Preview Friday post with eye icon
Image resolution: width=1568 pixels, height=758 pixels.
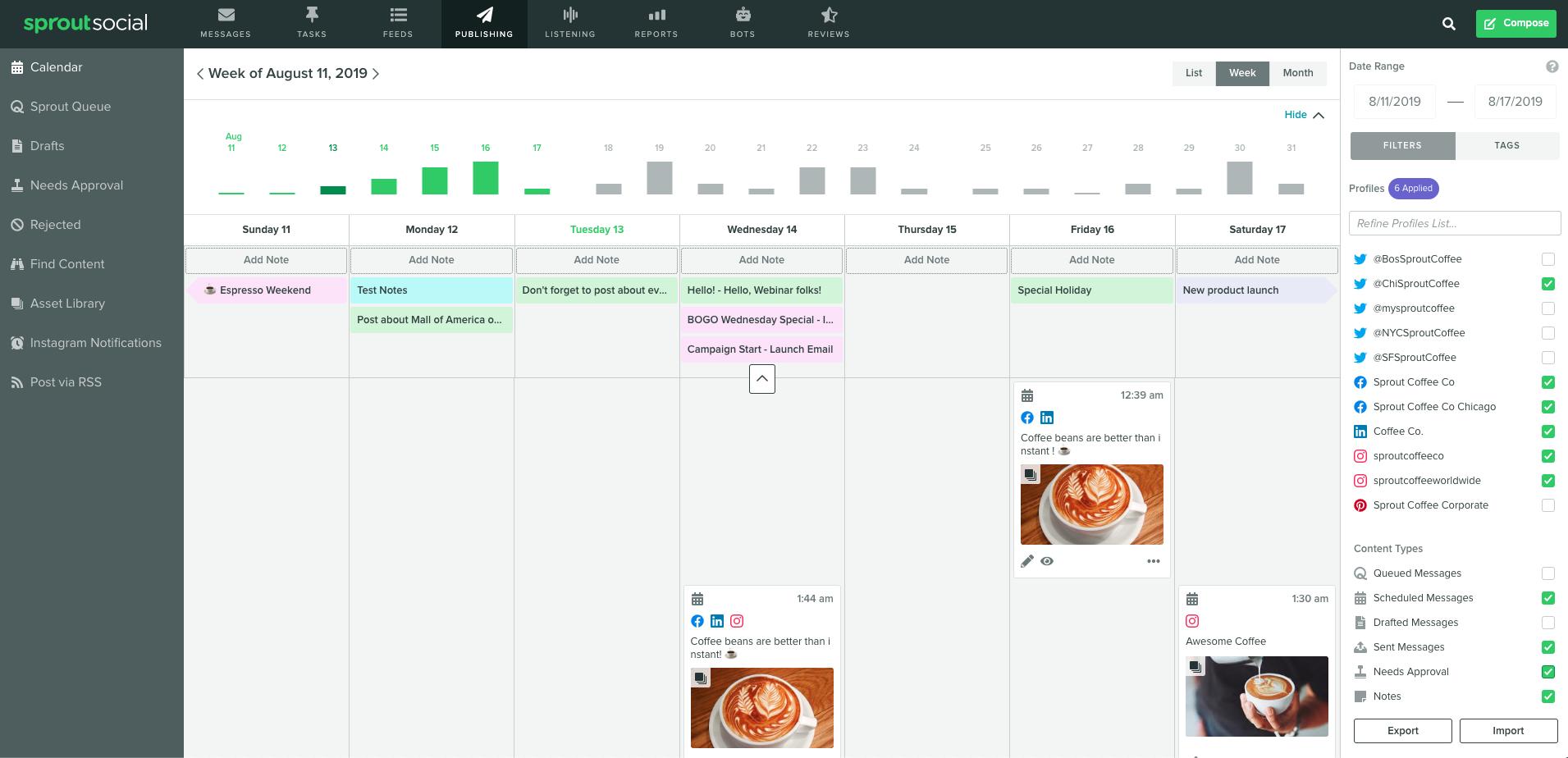point(1047,561)
